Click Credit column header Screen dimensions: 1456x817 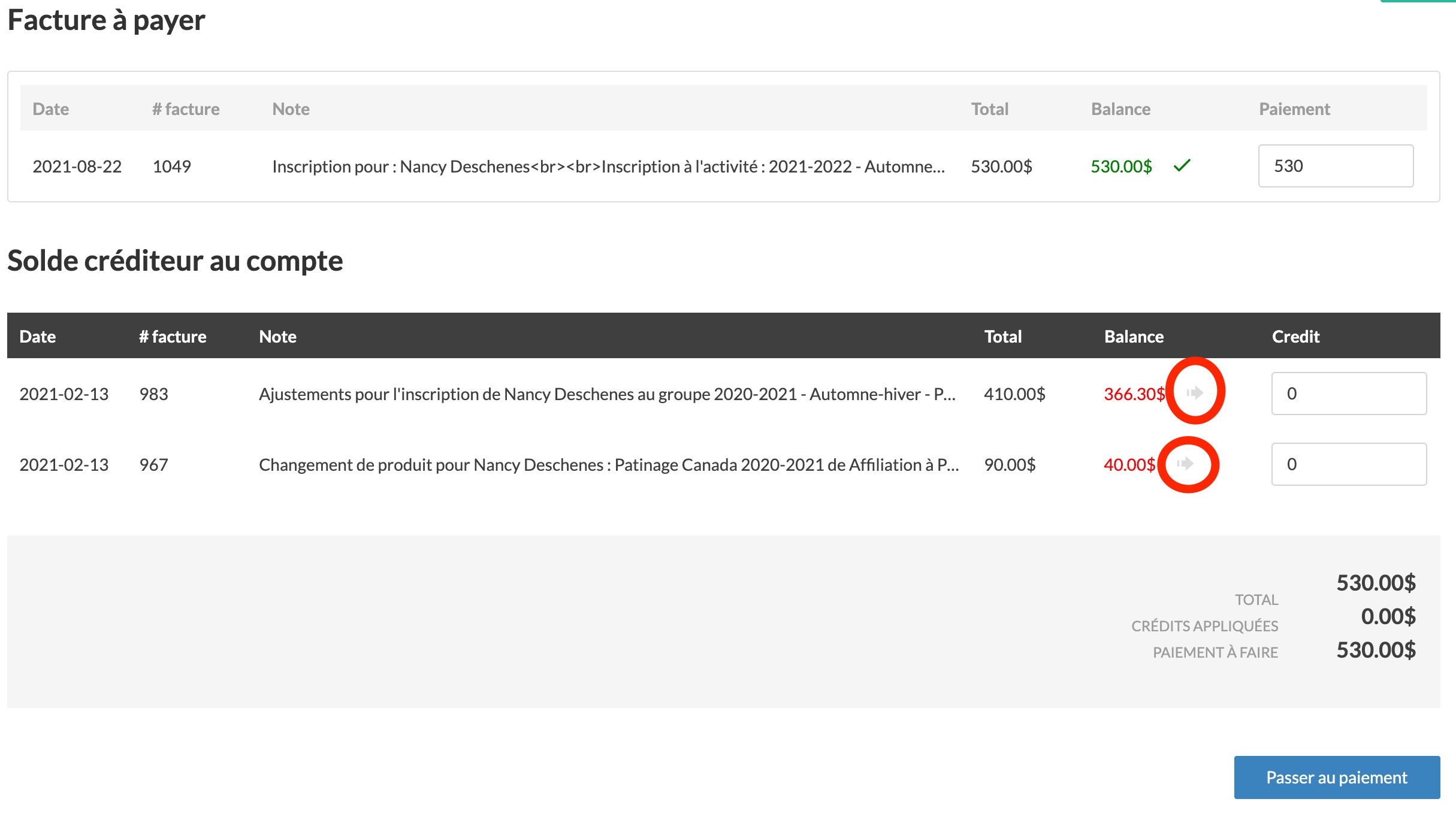(x=1295, y=337)
